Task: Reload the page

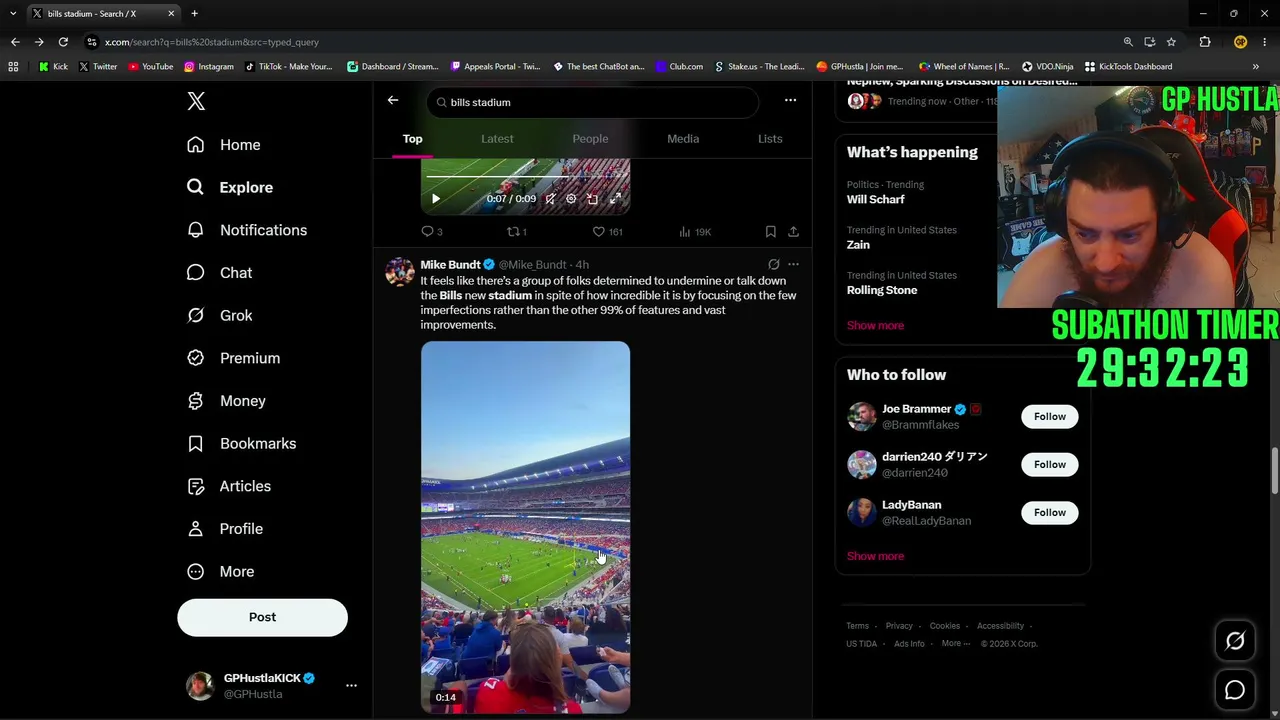Action: [63, 42]
